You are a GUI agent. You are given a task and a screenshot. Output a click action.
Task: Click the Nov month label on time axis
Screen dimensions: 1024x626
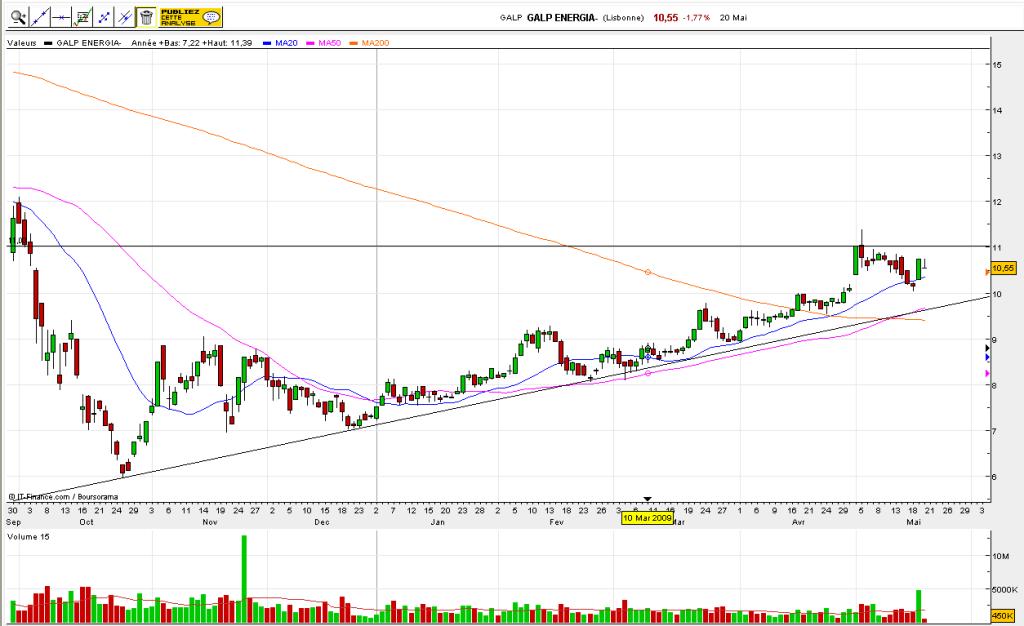point(210,522)
